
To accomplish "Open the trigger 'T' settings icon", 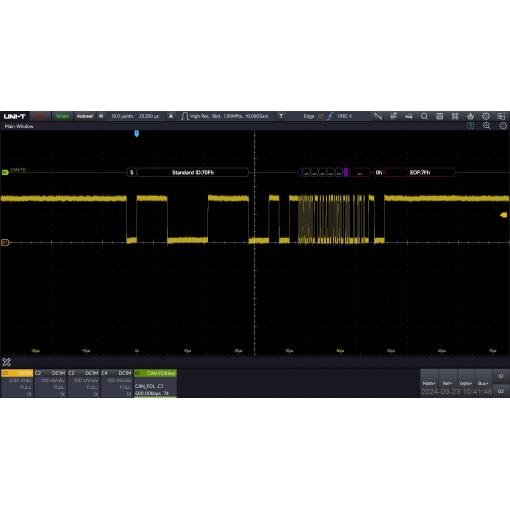I will [x=281, y=116].
